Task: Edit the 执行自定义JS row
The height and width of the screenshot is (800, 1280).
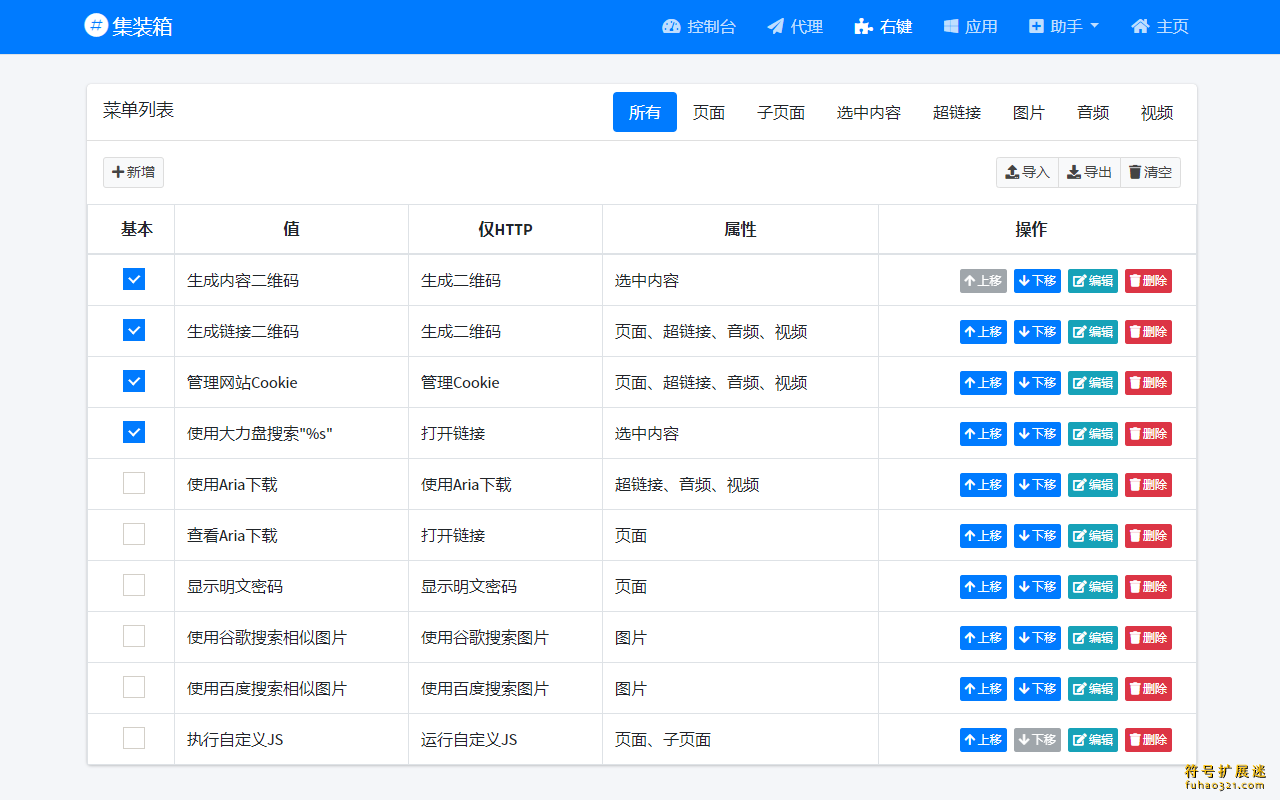Action: [x=1093, y=740]
